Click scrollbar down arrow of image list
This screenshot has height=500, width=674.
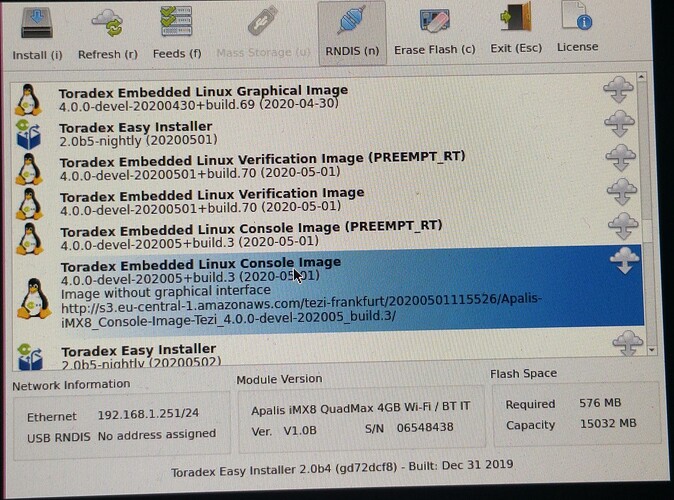coord(652,350)
